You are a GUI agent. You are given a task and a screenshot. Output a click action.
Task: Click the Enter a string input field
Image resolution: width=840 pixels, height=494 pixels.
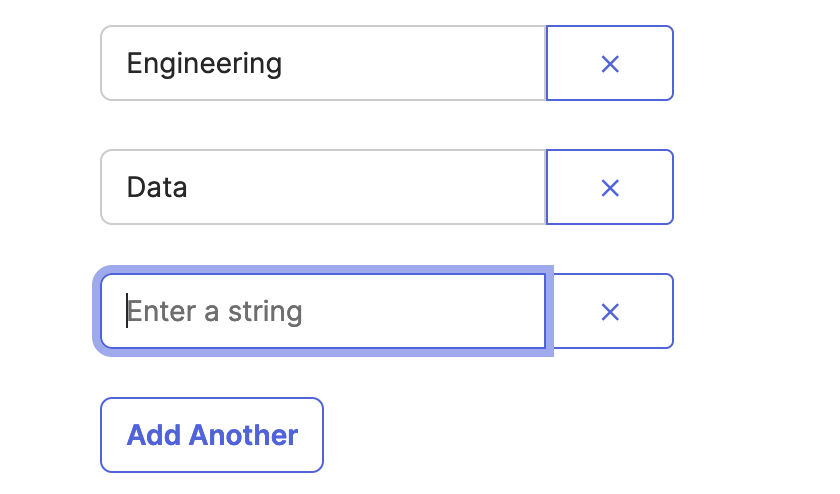click(x=400, y=312)
